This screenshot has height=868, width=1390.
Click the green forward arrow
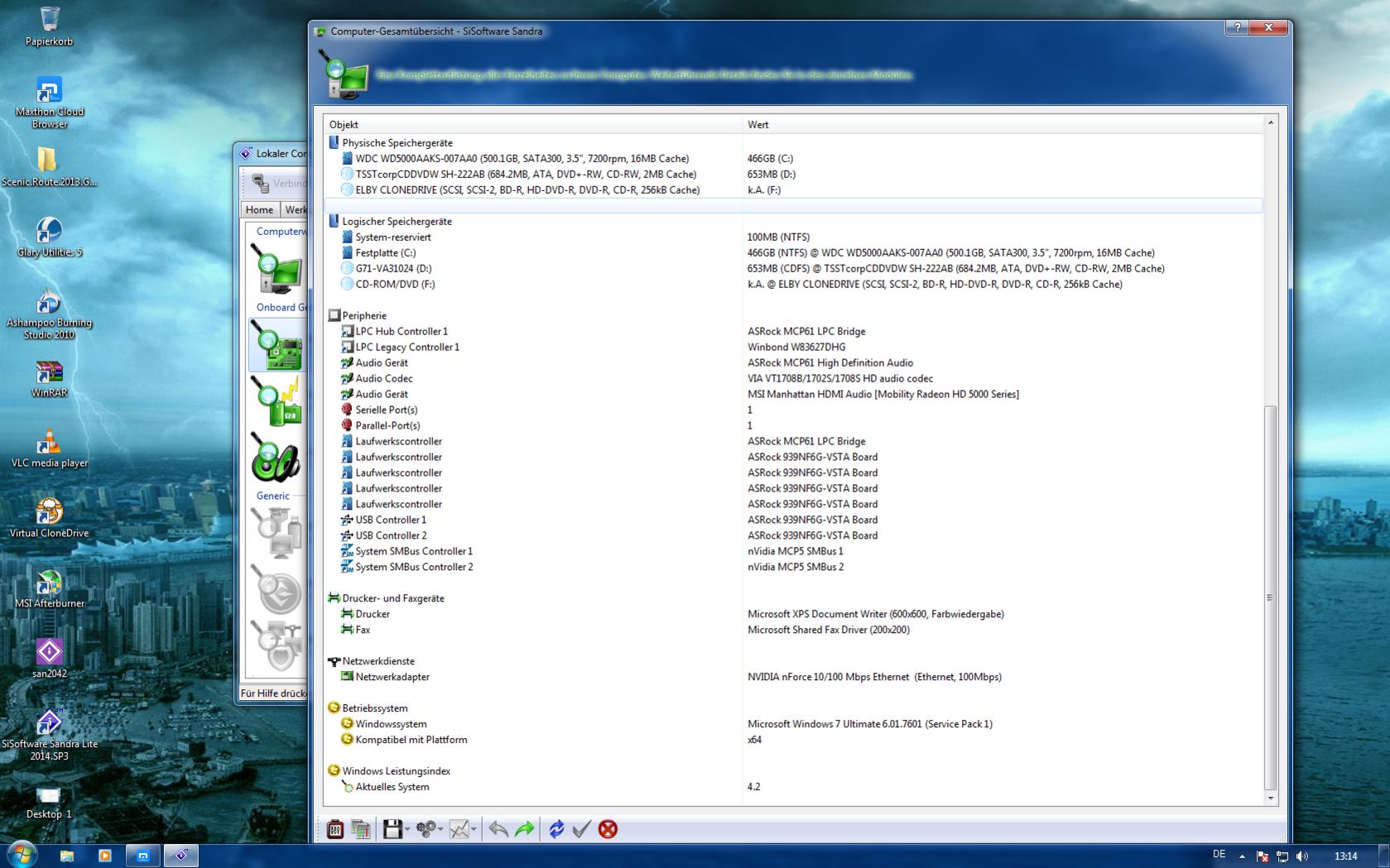click(x=524, y=829)
